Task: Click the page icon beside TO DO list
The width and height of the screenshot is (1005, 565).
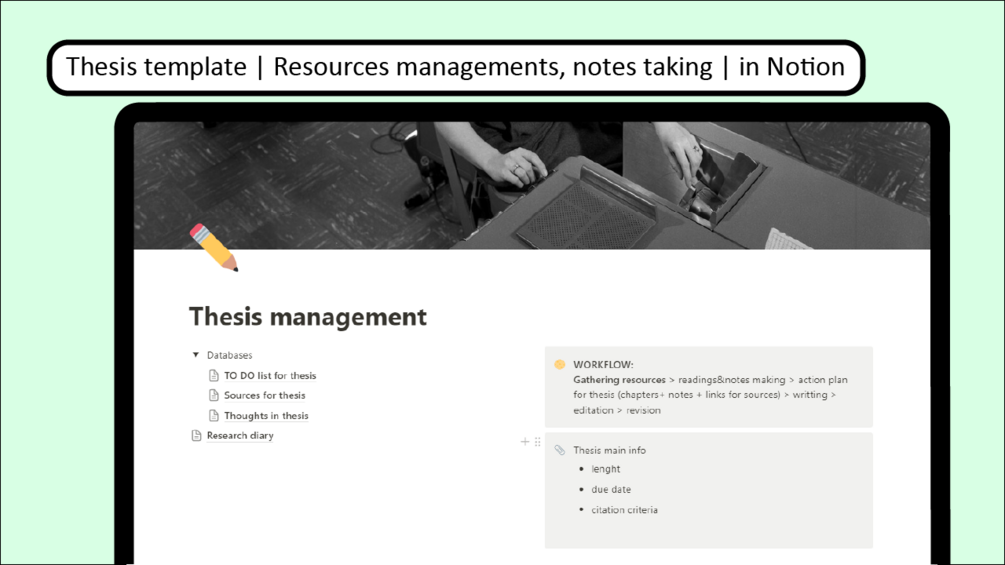Action: coord(214,375)
